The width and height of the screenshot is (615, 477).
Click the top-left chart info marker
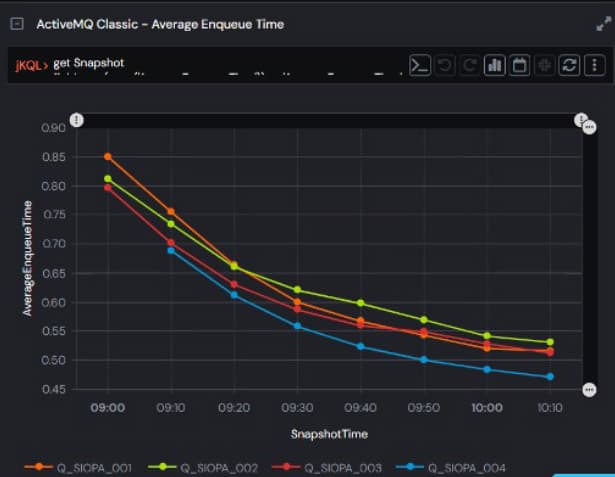coord(77,120)
